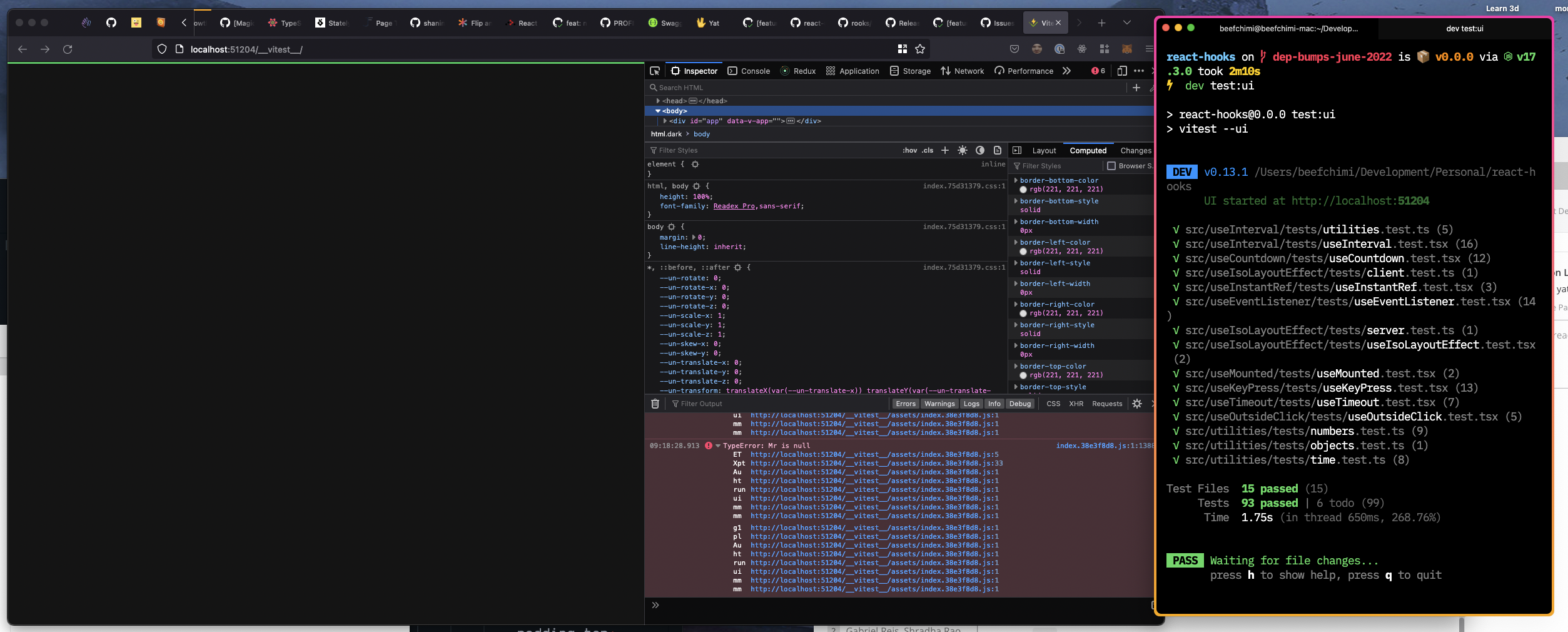Enable light color scheme simulation (sun icon)
Viewport: 1568px width, 632px height.
tap(962, 150)
